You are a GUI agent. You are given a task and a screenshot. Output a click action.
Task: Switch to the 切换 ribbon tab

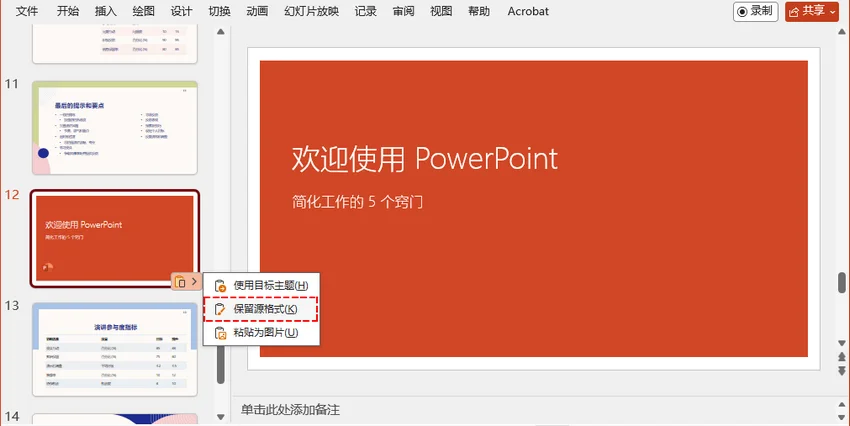tap(219, 11)
